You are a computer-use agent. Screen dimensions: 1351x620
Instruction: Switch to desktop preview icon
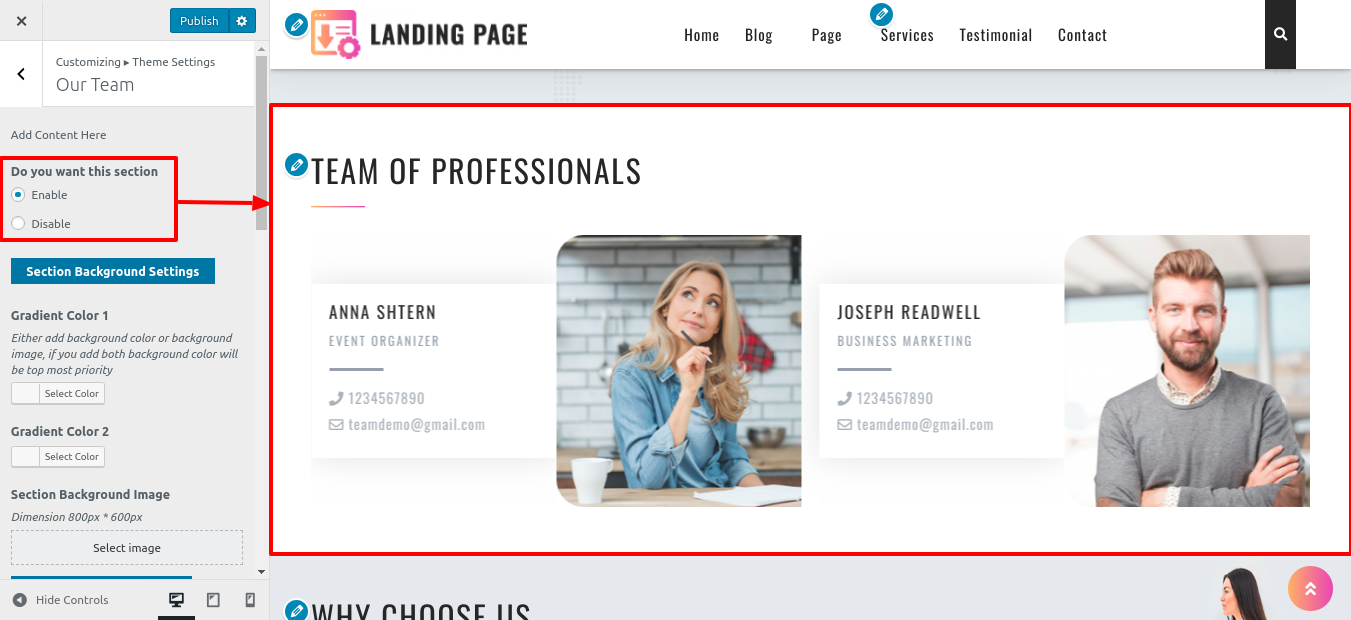coord(177,600)
